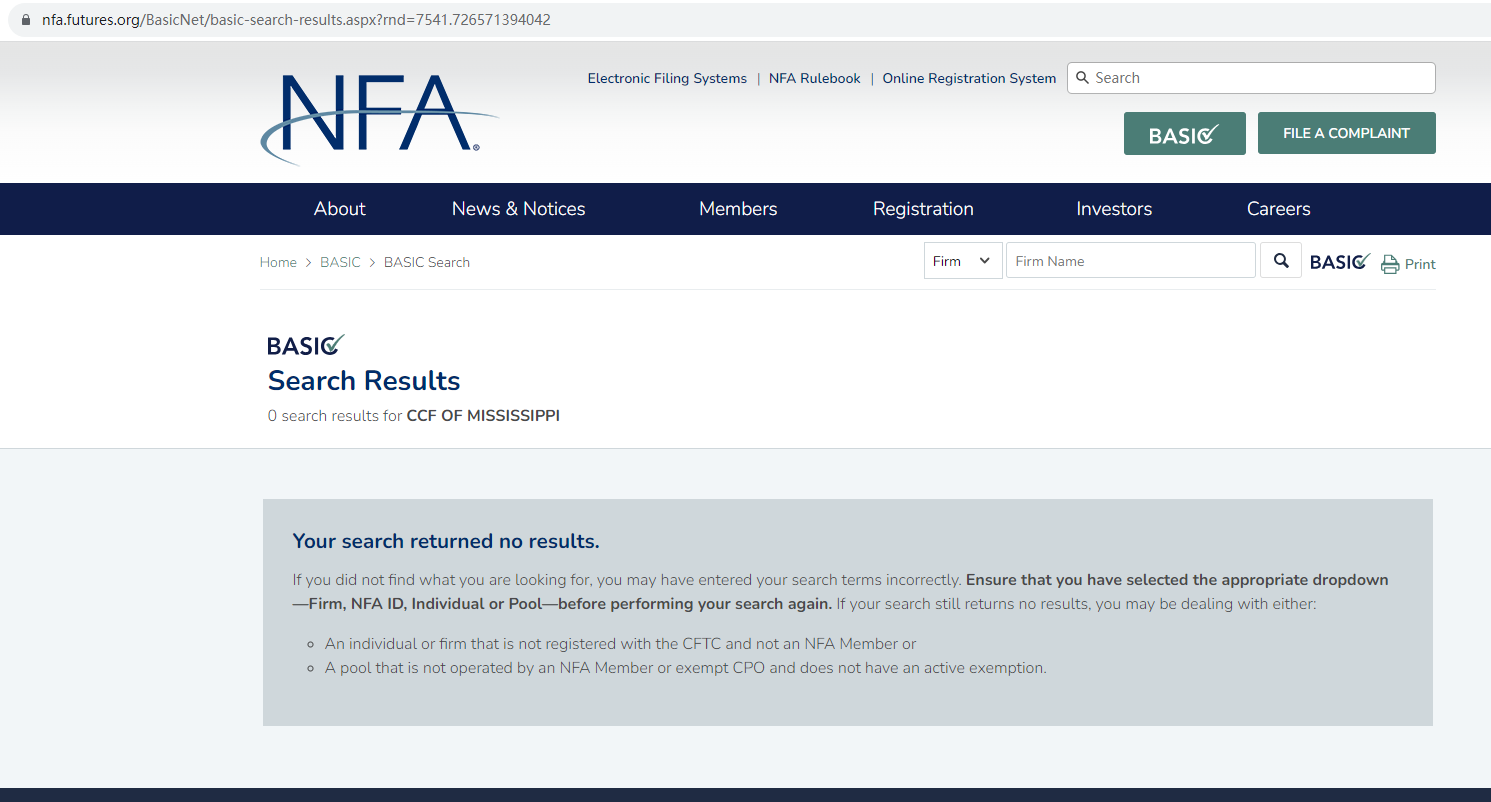Open the Members menu
Viewport: 1491px width, 802px height.
[x=738, y=209]
